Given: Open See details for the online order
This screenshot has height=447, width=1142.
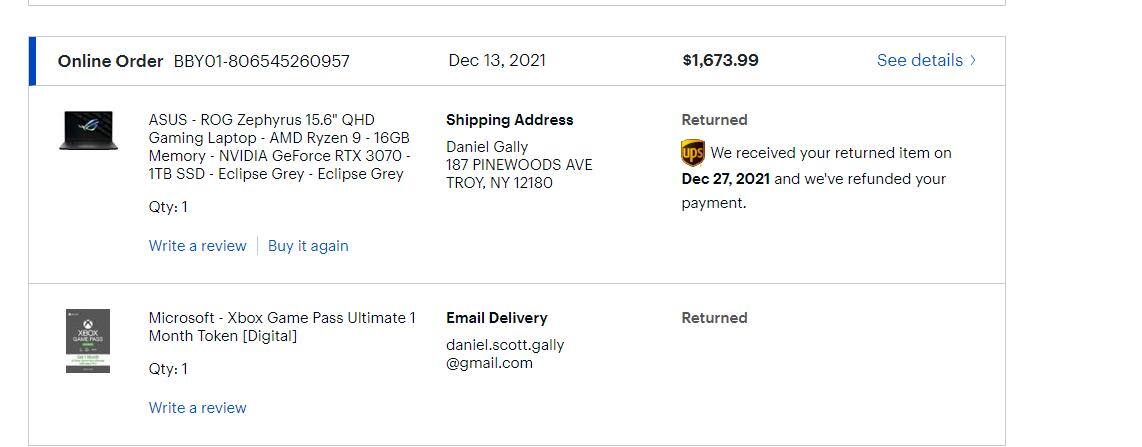Looking at the screenshot, I should point(919,60).
